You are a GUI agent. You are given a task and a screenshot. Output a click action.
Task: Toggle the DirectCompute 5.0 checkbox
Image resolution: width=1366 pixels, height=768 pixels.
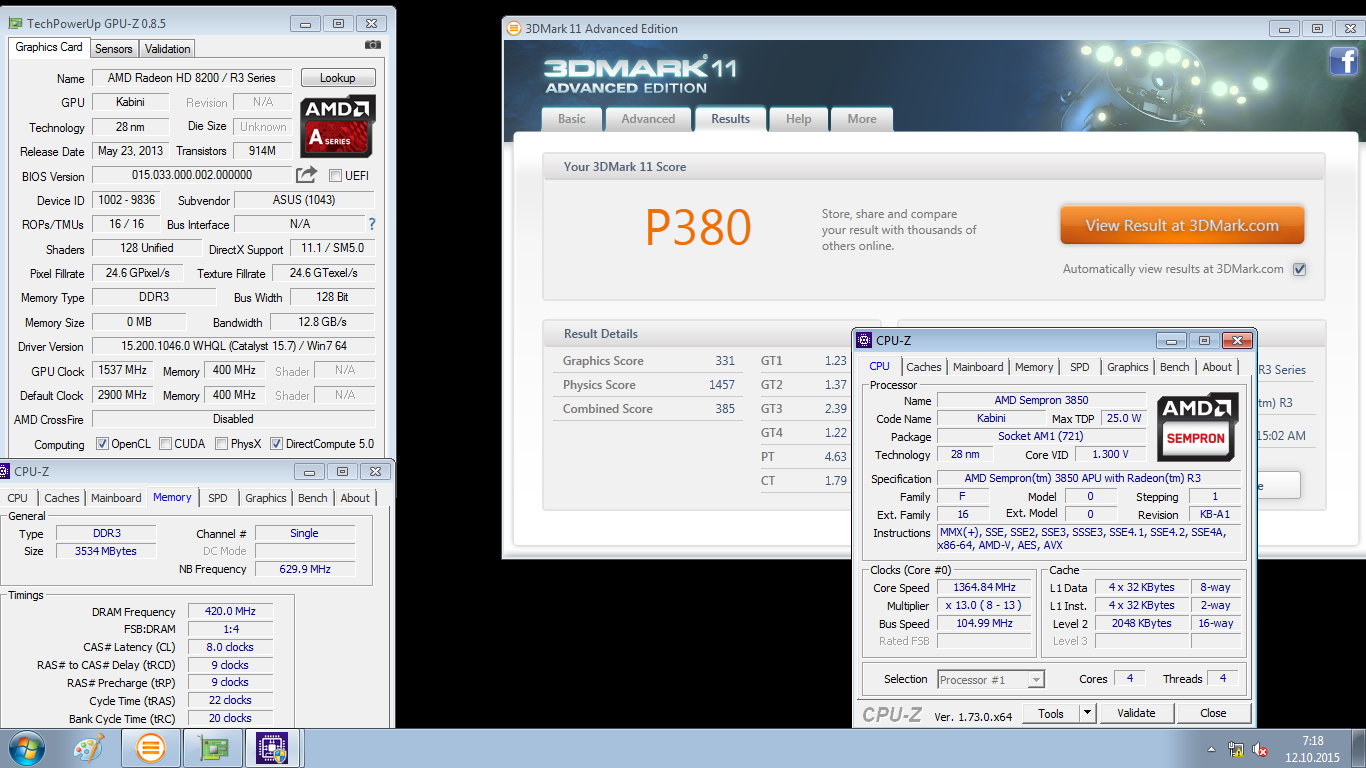pos(277,444)
